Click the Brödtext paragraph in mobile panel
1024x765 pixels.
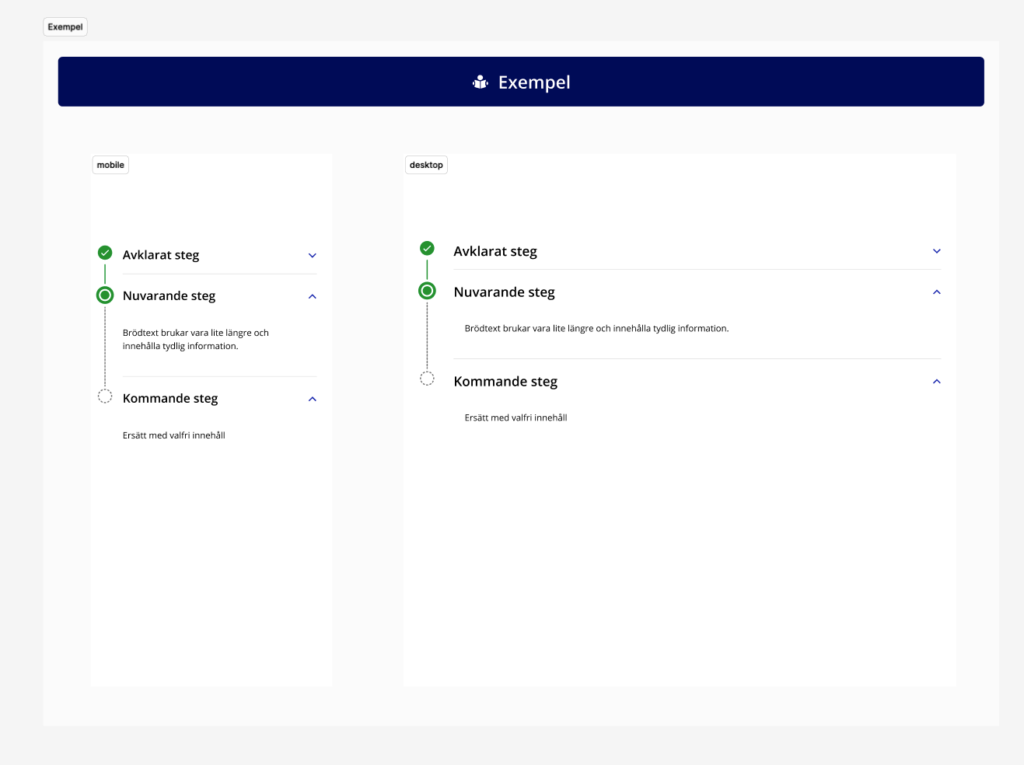click(x=196, y=339)
